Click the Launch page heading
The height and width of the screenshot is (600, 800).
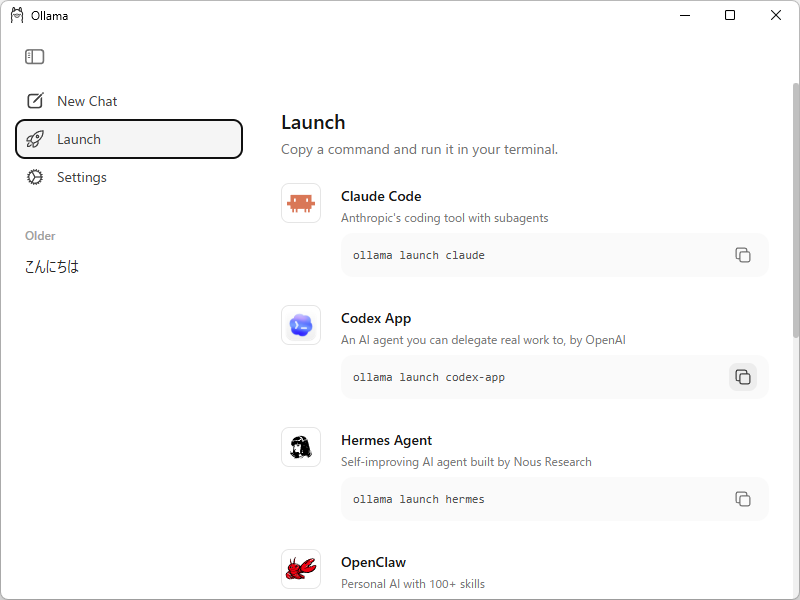[x=313, y=122]
